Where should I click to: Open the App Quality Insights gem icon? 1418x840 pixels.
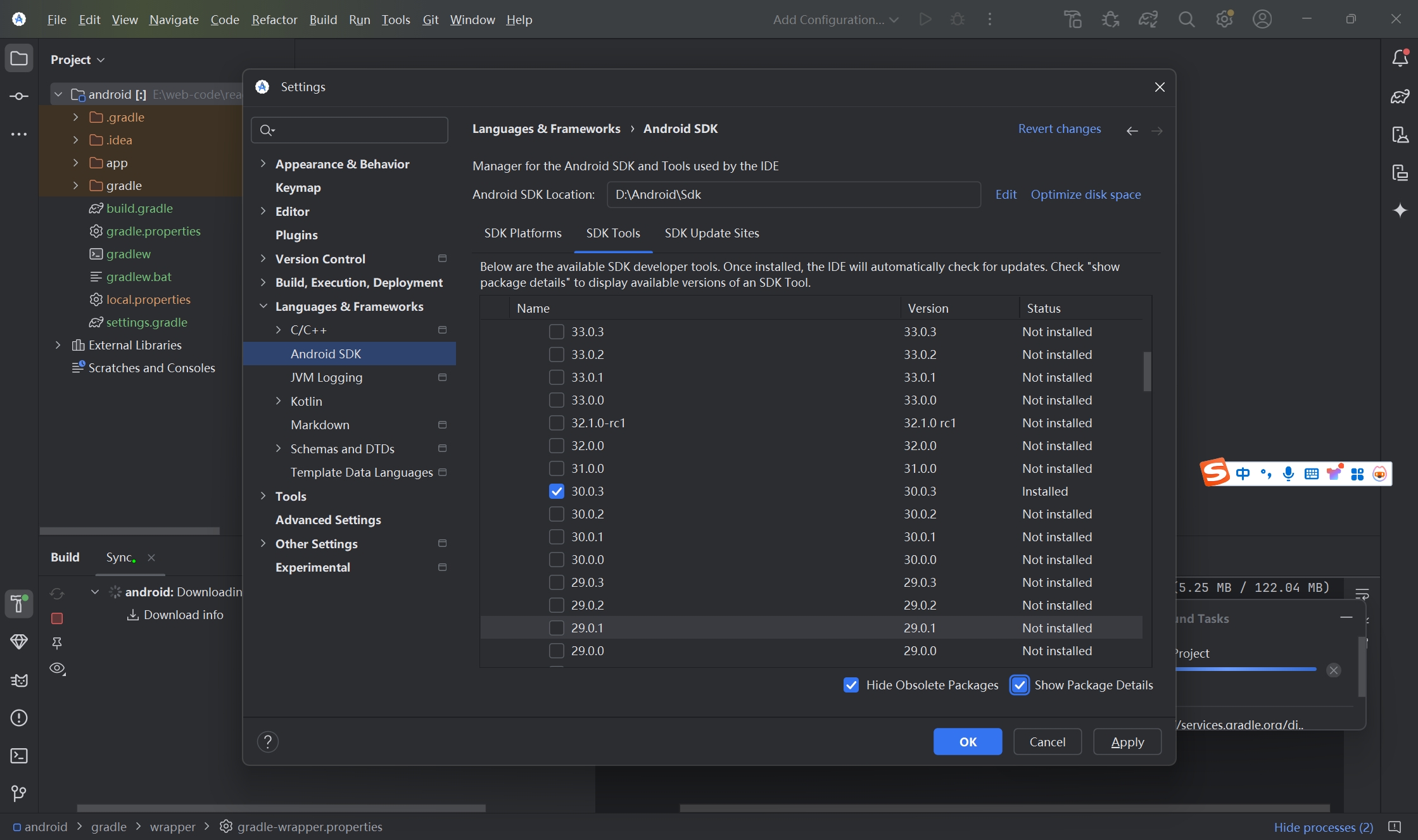(19, 642)
